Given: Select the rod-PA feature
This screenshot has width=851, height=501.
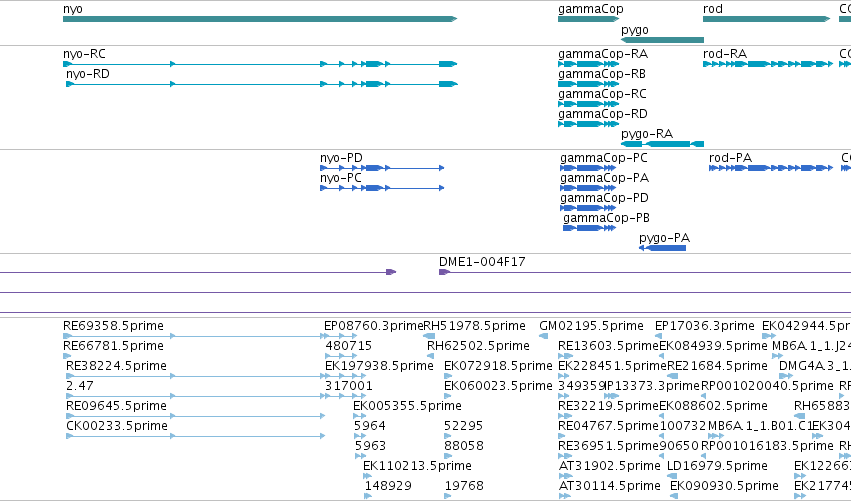Looking at the screenshot, I should pos(771,168).
